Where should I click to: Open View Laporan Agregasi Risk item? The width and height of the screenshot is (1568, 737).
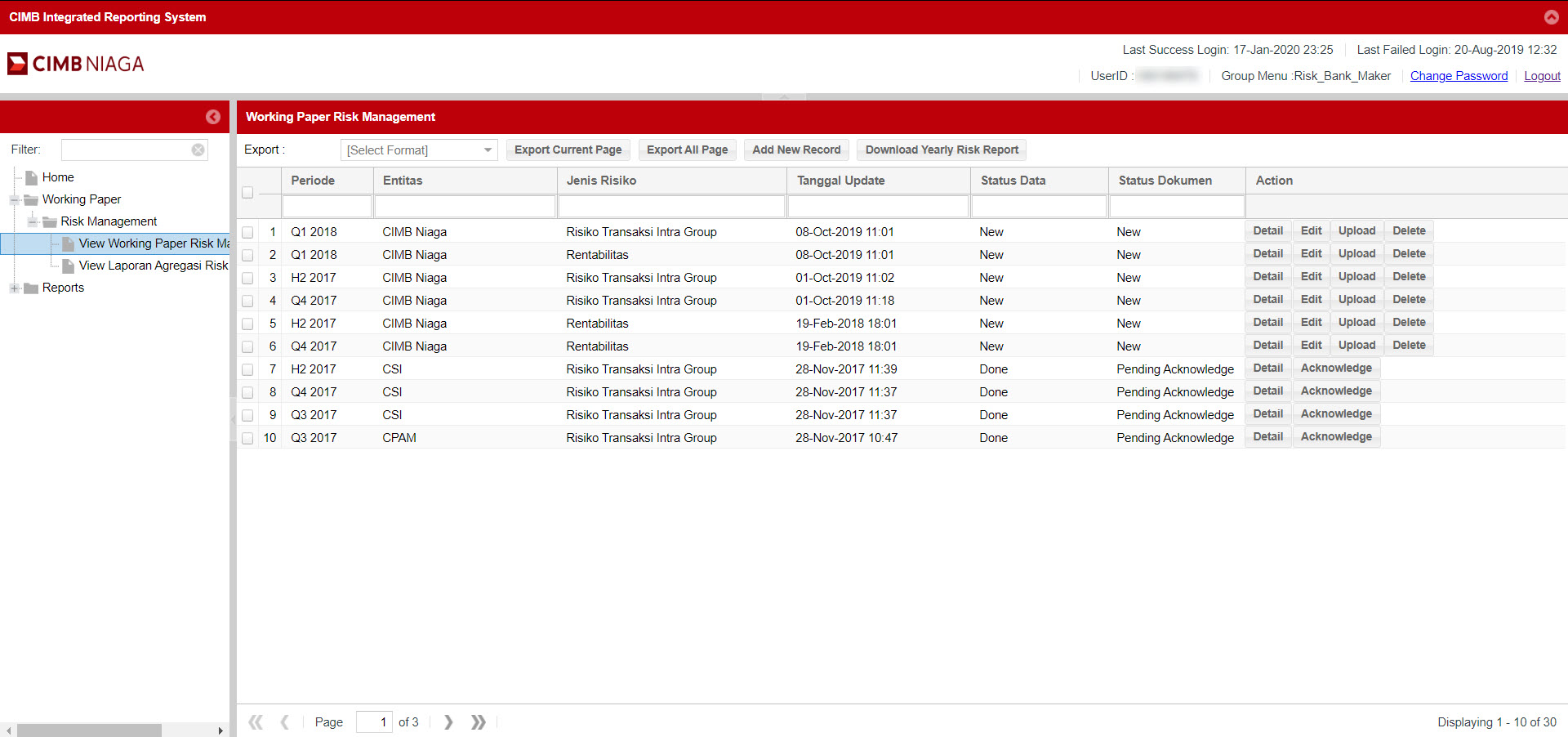tap(153, 266)
